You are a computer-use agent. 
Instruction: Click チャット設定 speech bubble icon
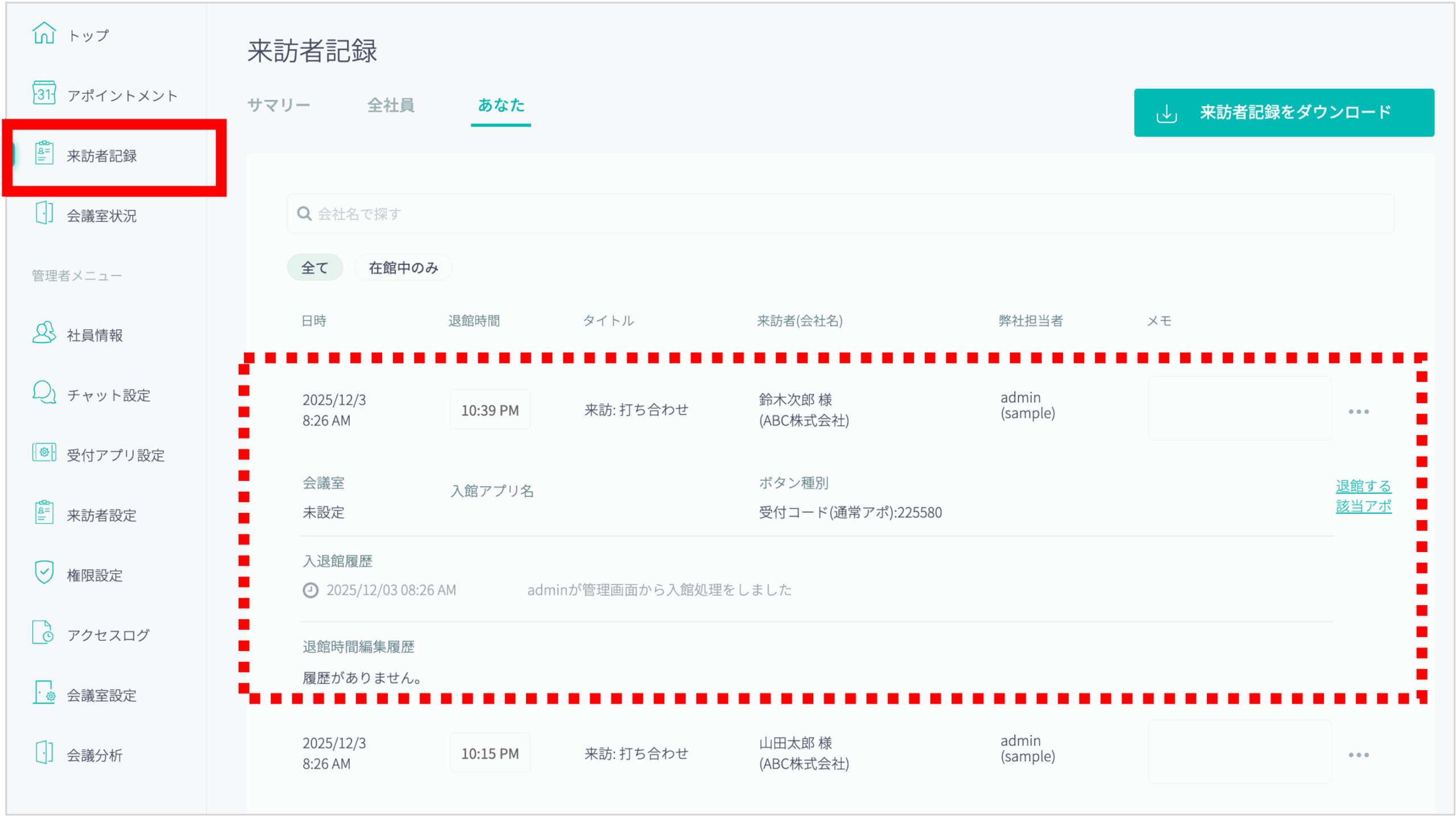tap(44, 393)
